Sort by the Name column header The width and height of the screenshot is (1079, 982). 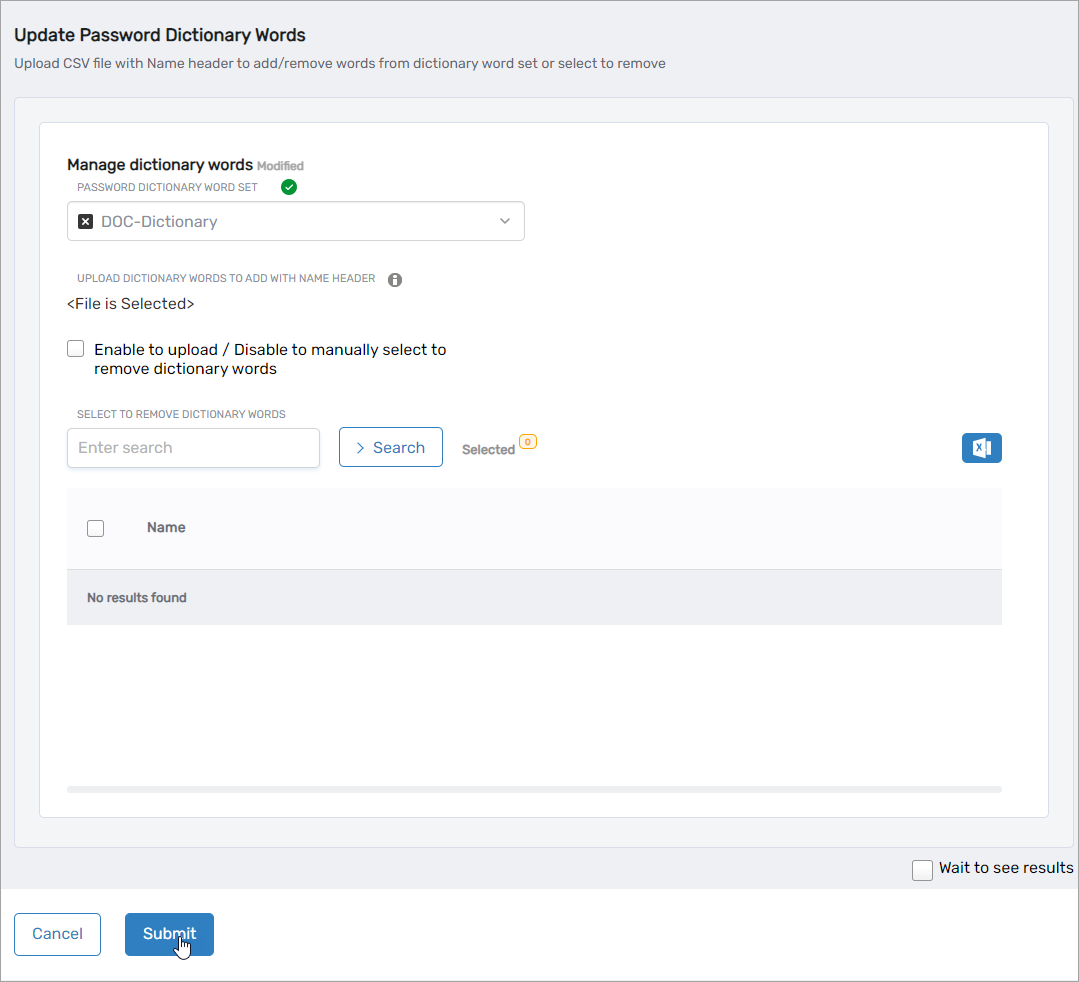click(x=166, y=527)
